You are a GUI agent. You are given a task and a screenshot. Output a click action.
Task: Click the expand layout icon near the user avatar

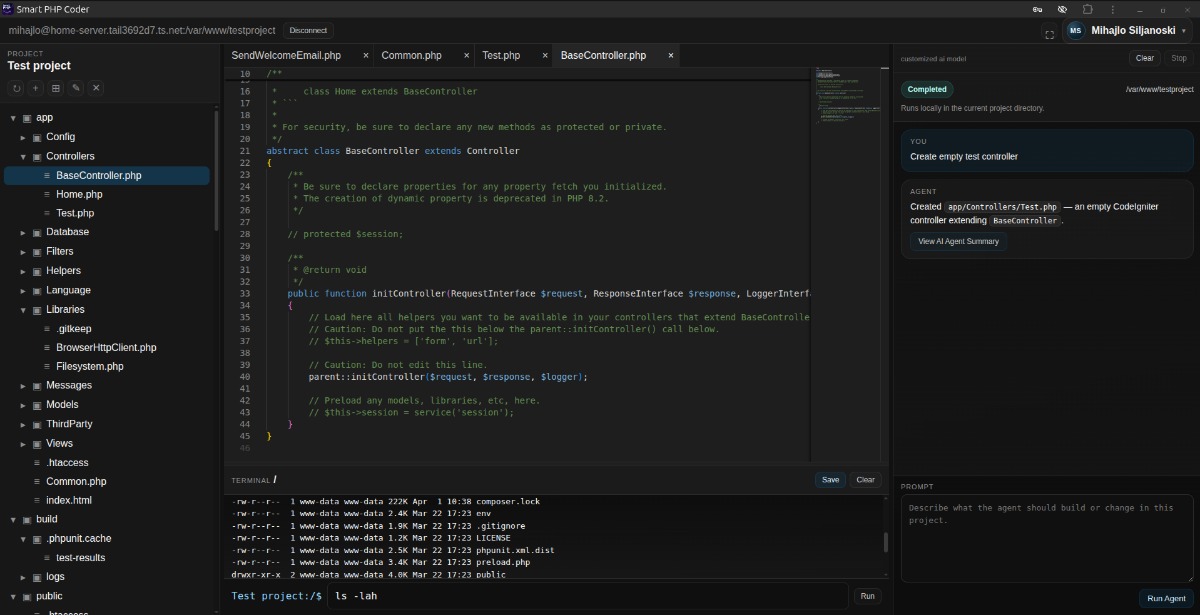point(1048,32)
